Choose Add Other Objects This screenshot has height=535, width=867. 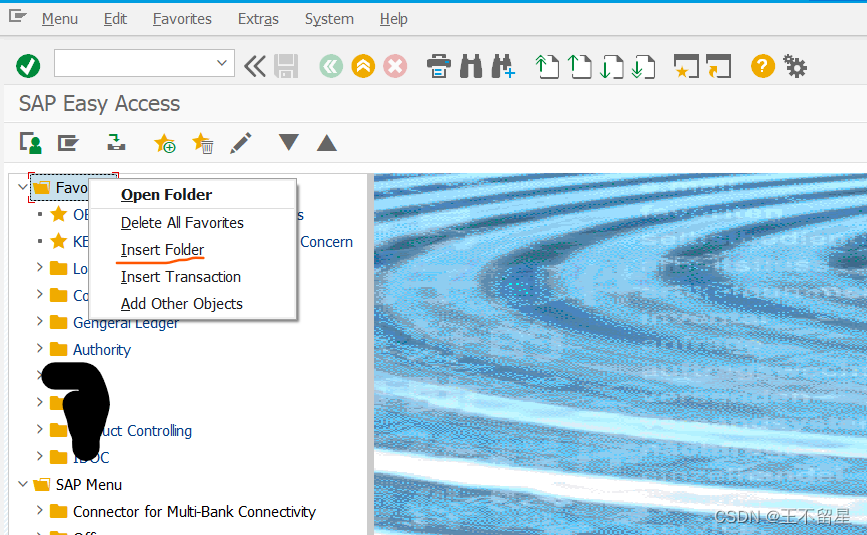pos(192,304)
